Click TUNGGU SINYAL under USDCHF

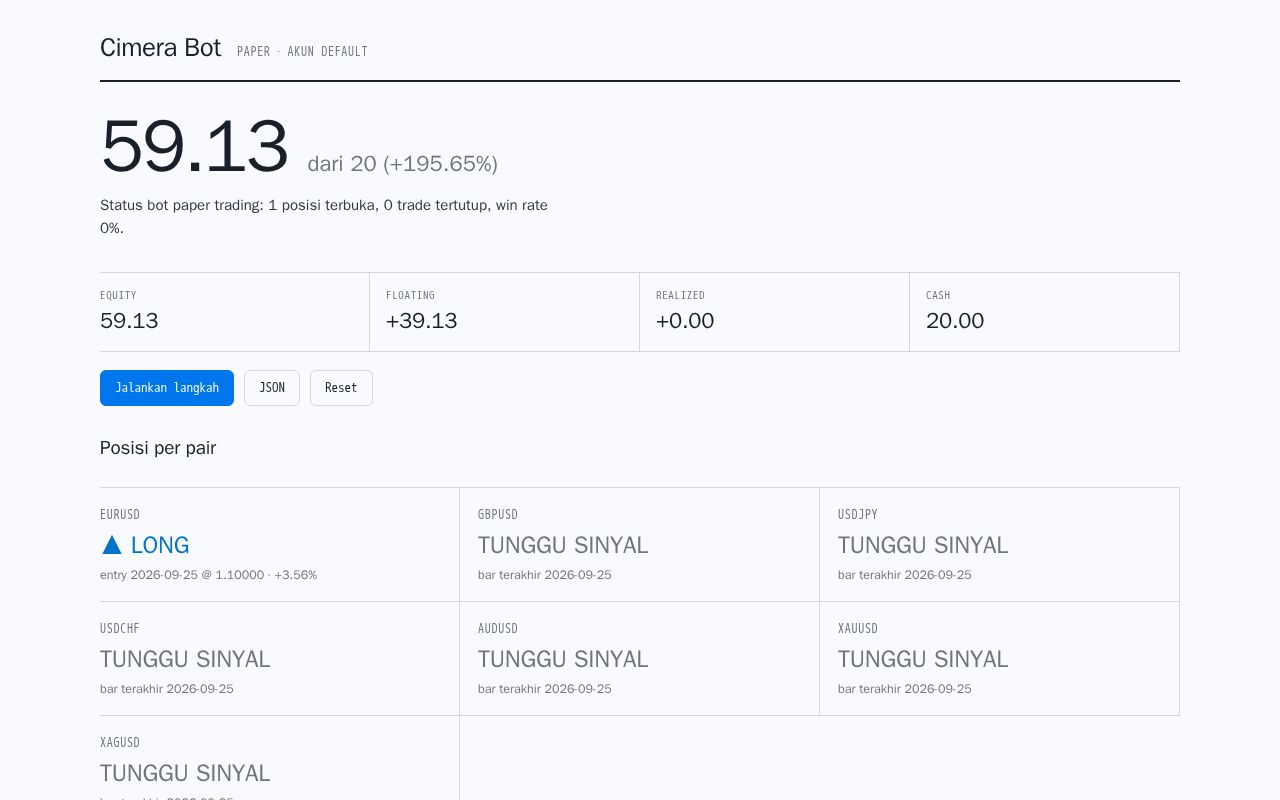click(x=185, y=659)
